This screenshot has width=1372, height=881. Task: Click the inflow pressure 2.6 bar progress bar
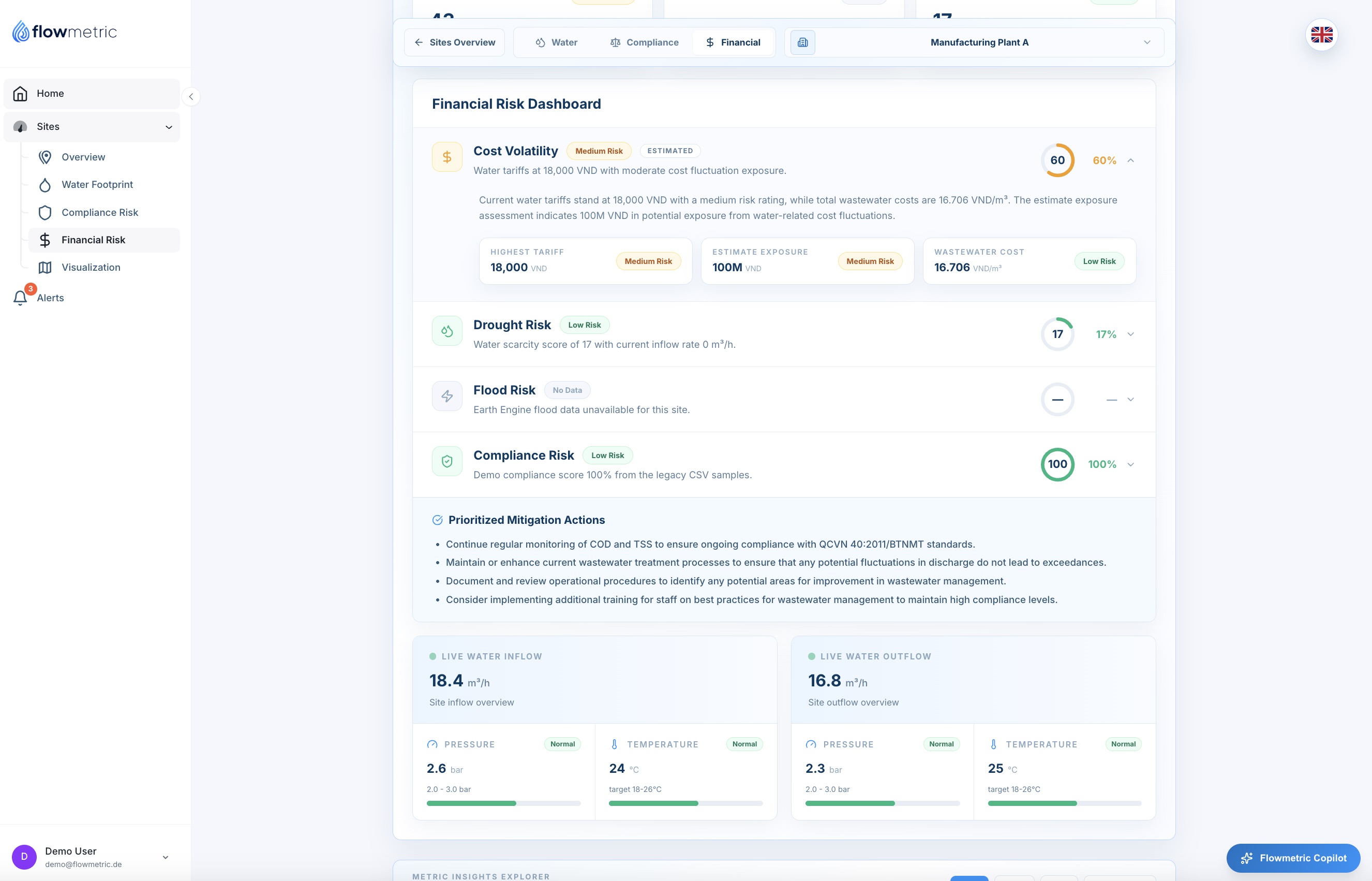503,803
